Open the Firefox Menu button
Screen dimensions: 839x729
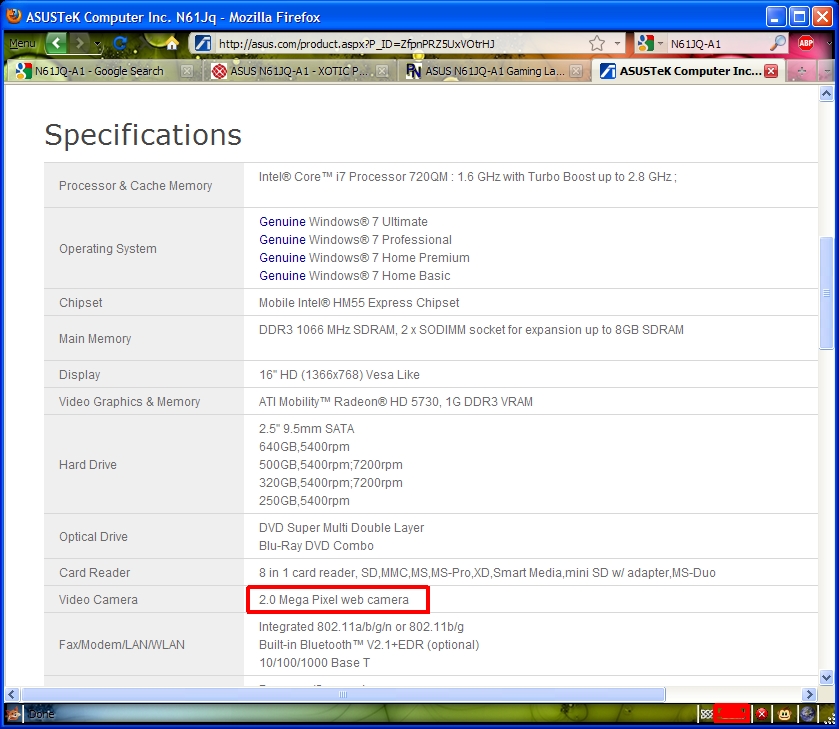22,43
